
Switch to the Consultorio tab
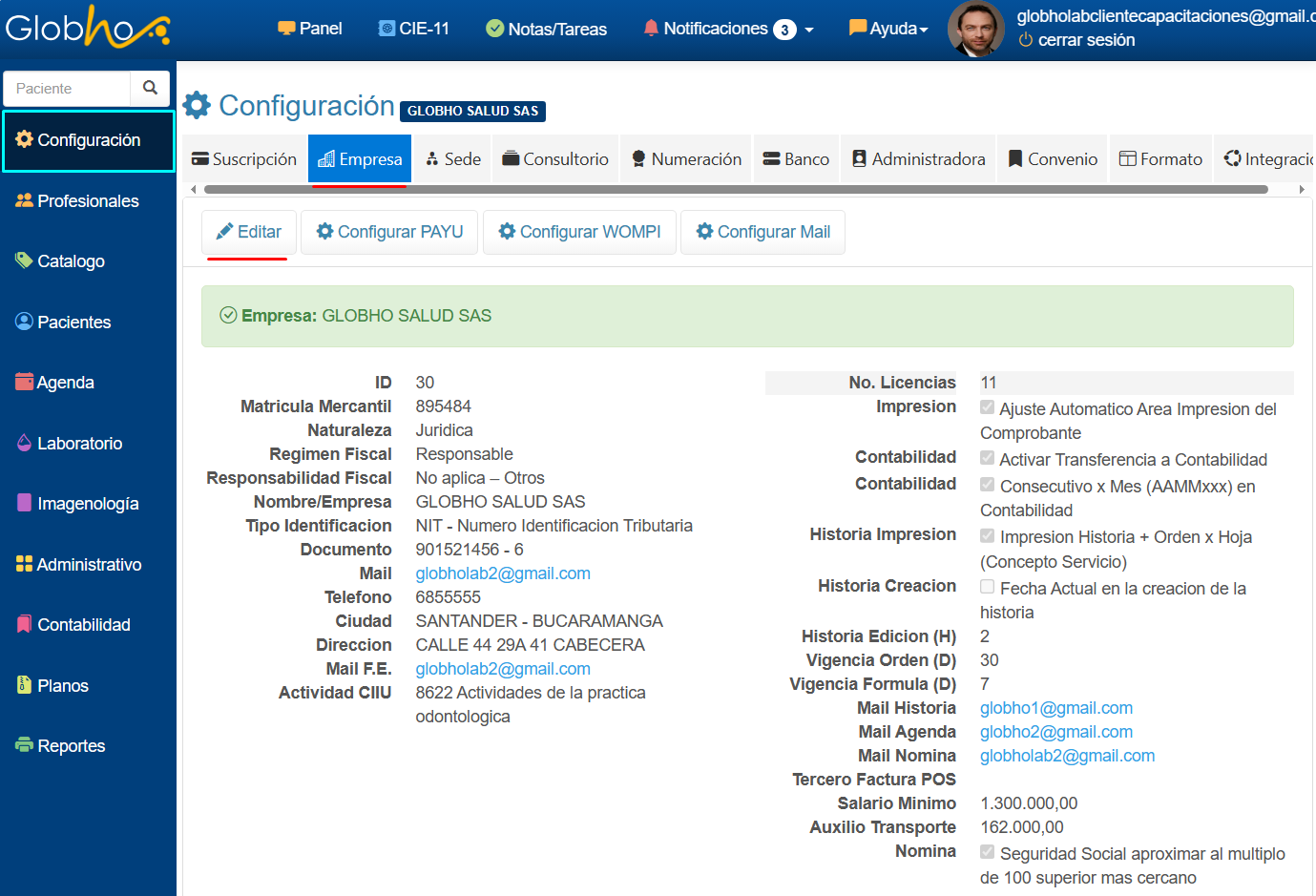tap(555, 159)
